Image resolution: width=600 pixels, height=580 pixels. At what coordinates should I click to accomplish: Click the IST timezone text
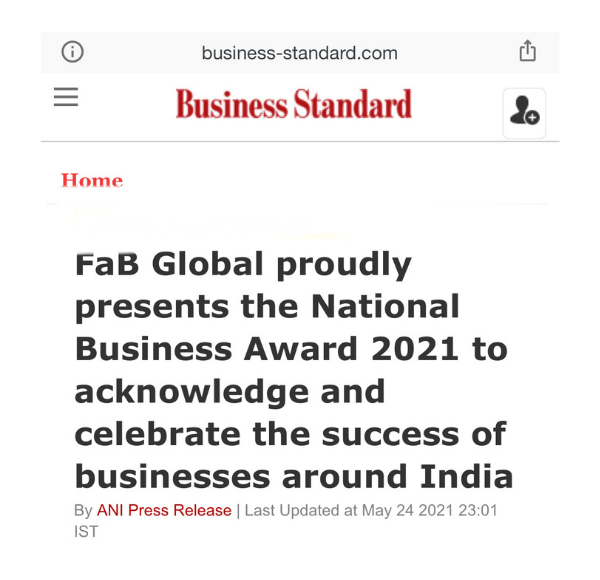pos(86,531)
